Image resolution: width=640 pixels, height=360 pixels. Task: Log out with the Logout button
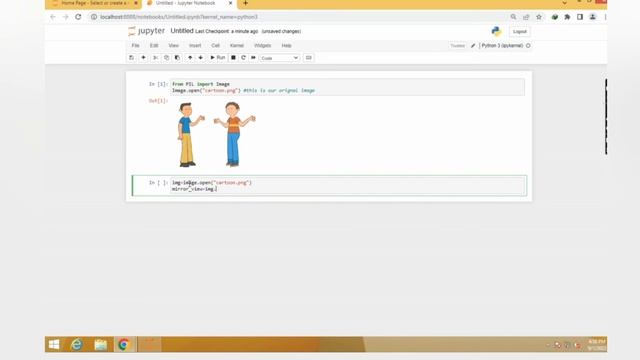520,31
